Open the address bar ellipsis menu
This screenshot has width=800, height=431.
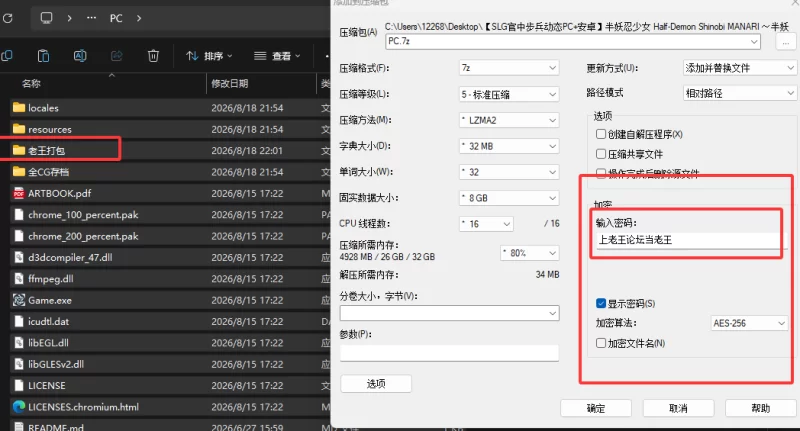[x=91, y=18]
